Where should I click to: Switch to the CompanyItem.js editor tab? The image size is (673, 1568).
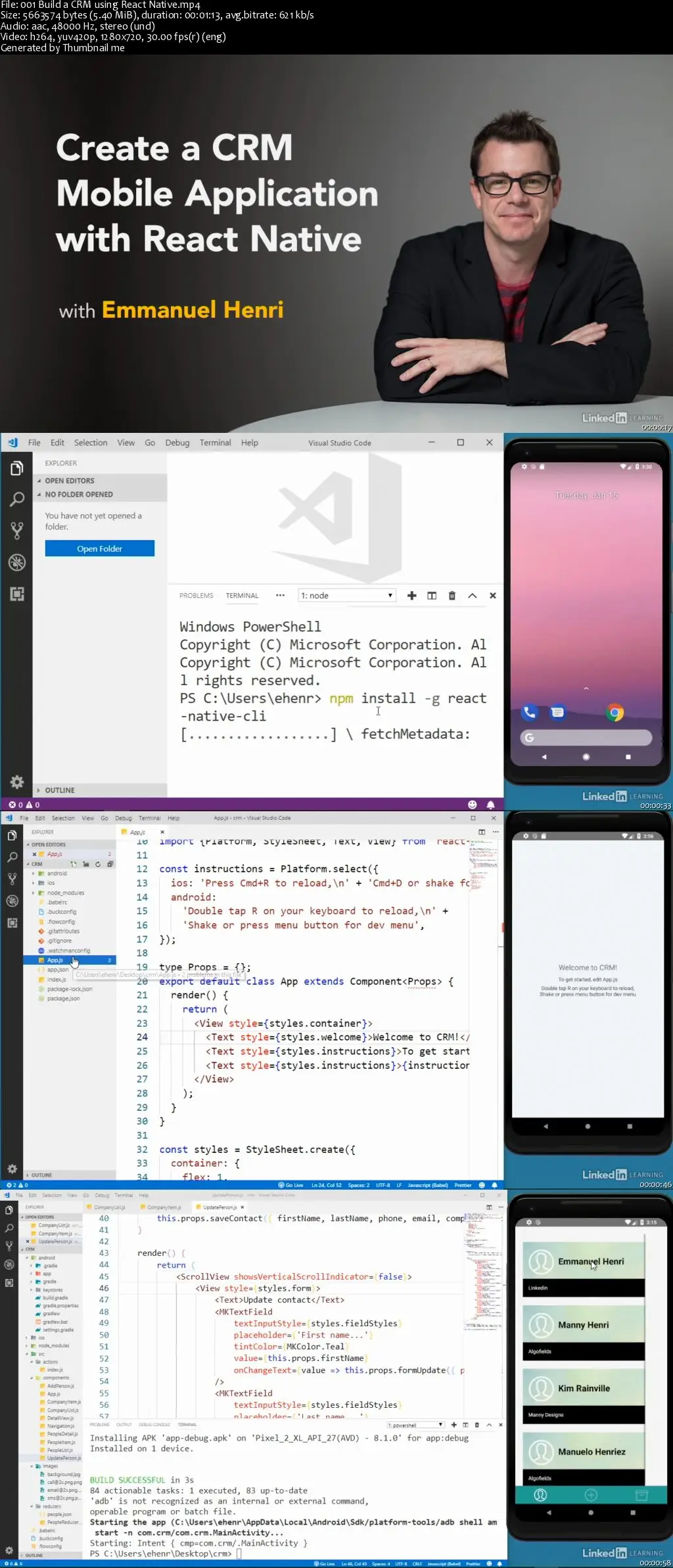163,1207
